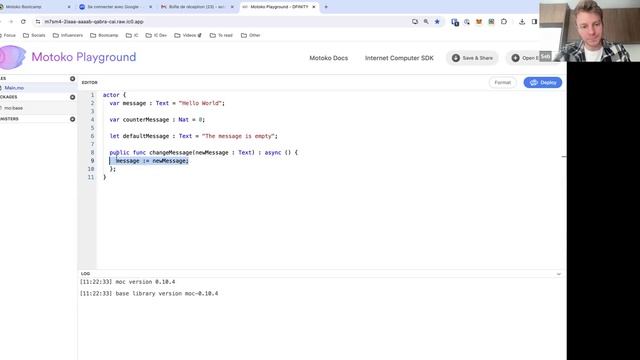Open the Socials bookmarks folder
This screenshot has height=360, width=640.
pos(34,36)
